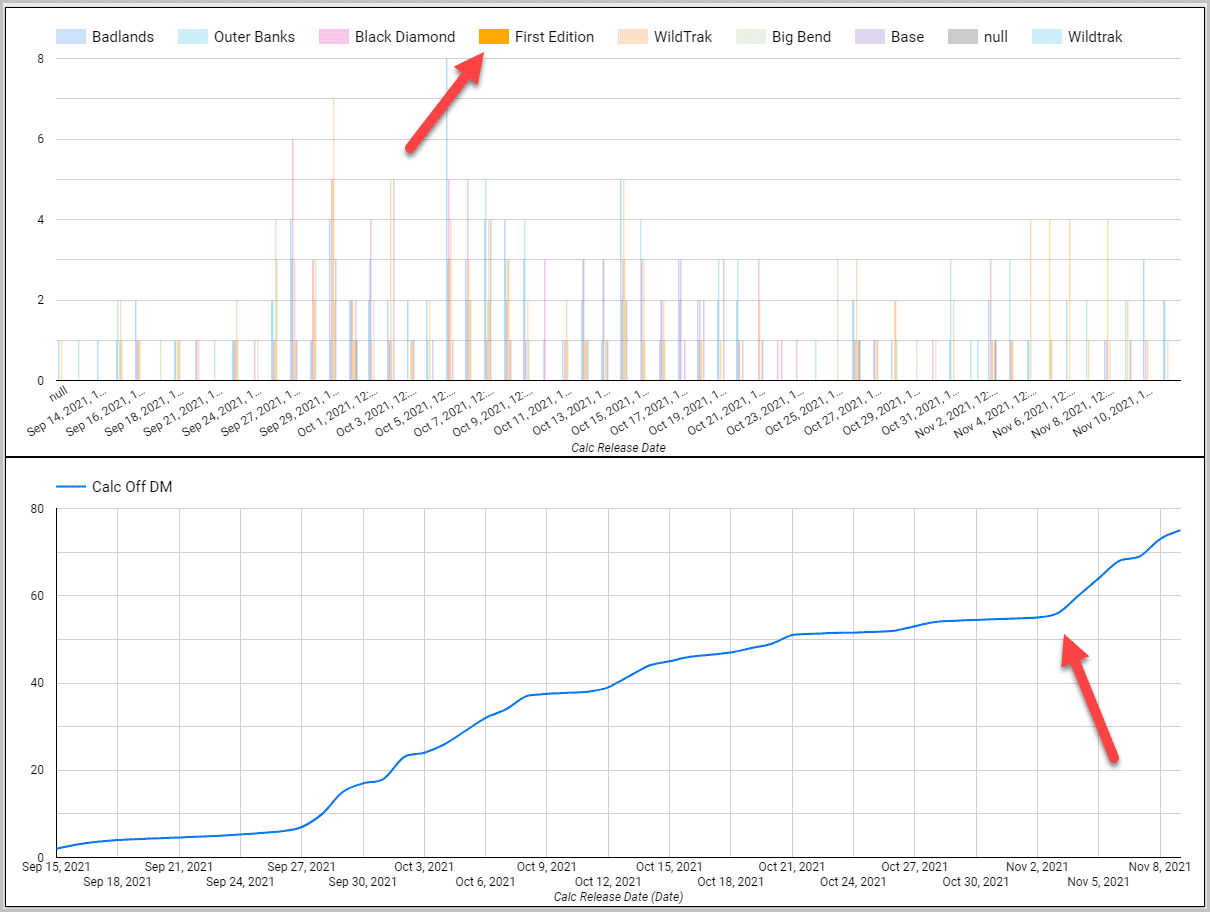Click the 40 value on the line chart y-axis

35,683
